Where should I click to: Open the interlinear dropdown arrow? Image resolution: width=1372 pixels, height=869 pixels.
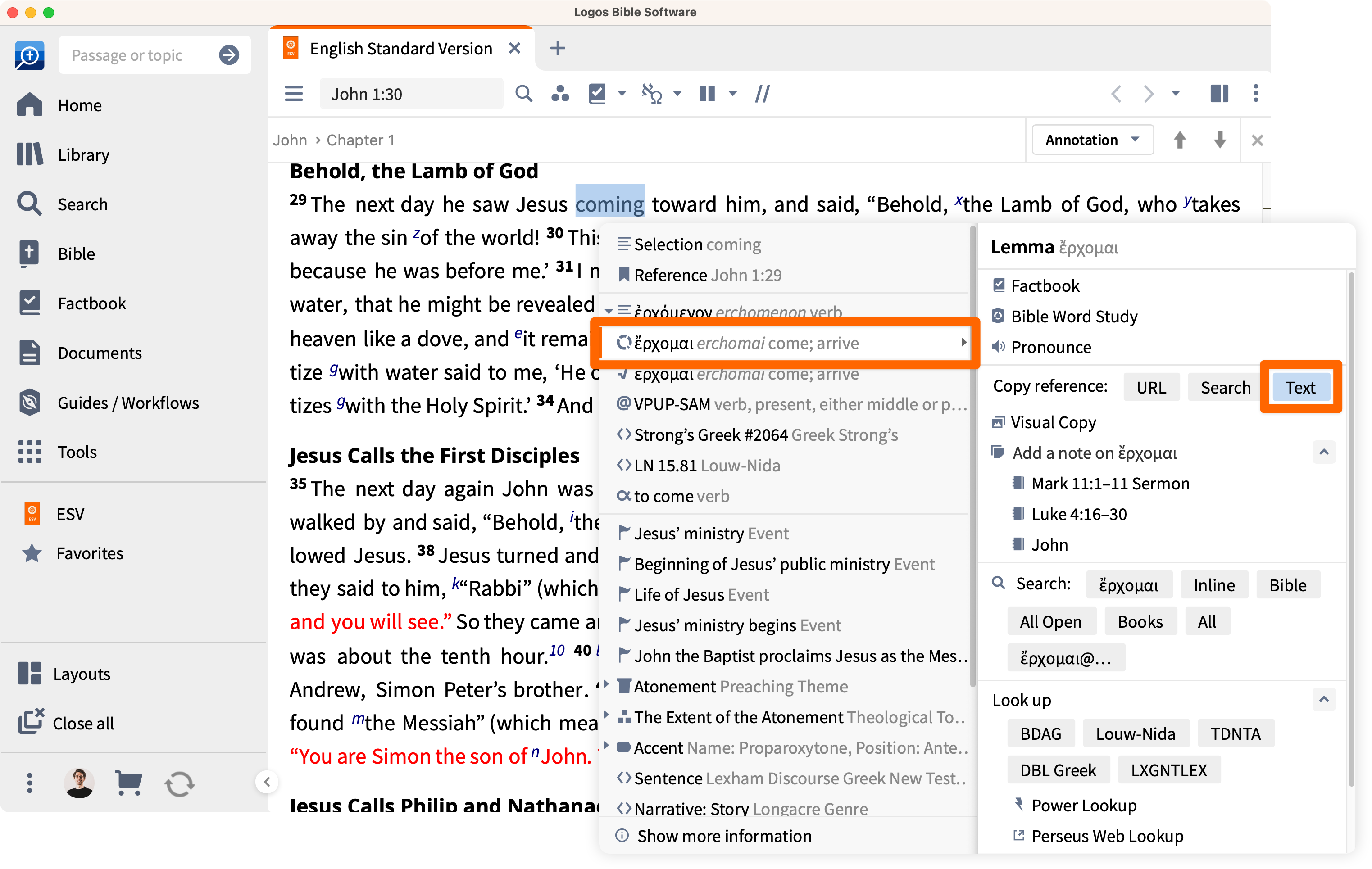click(677, 93)
